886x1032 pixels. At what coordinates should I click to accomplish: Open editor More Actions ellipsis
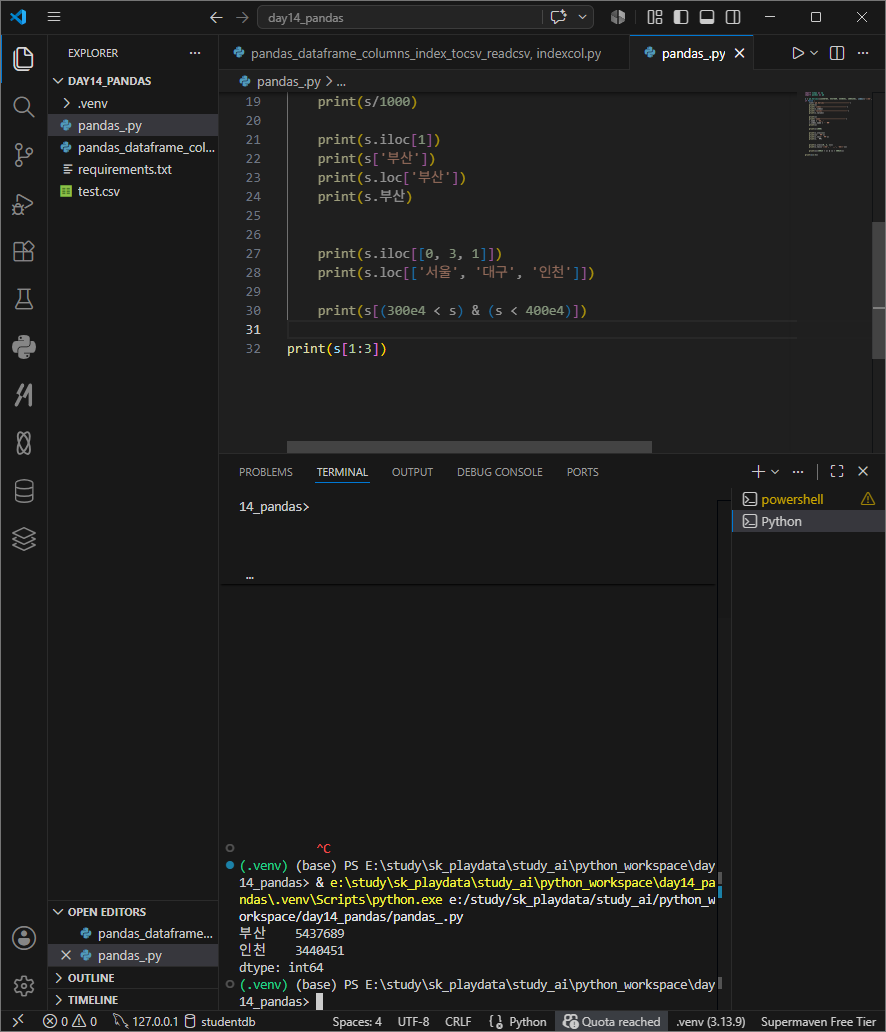coord(863,53)
